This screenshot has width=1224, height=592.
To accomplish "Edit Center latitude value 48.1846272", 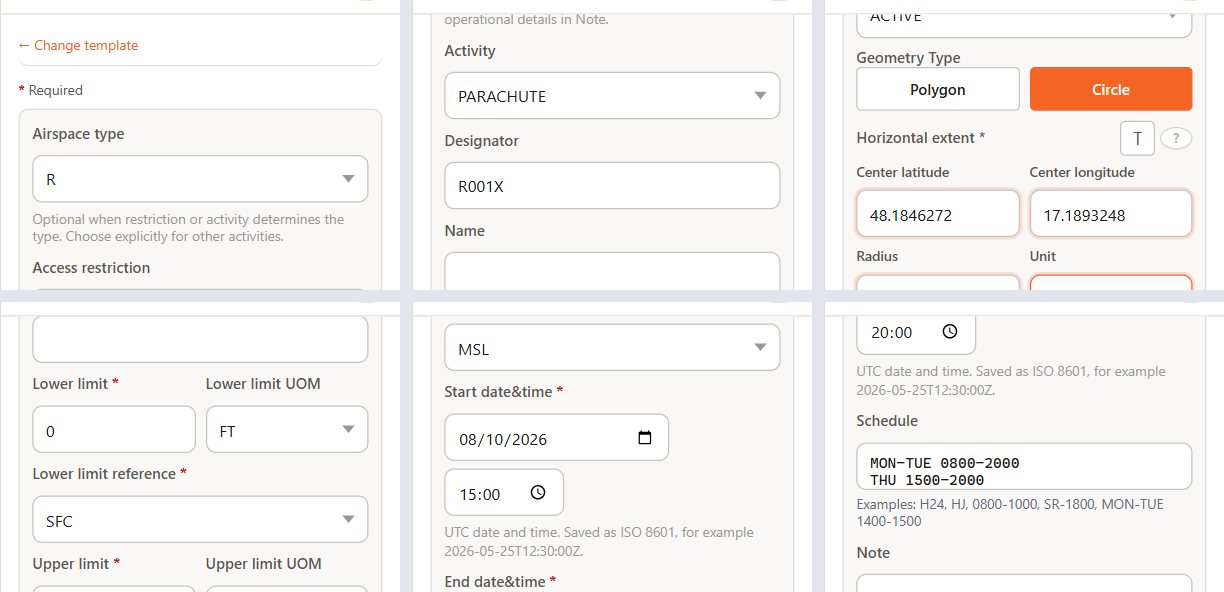I will [938, 214].
